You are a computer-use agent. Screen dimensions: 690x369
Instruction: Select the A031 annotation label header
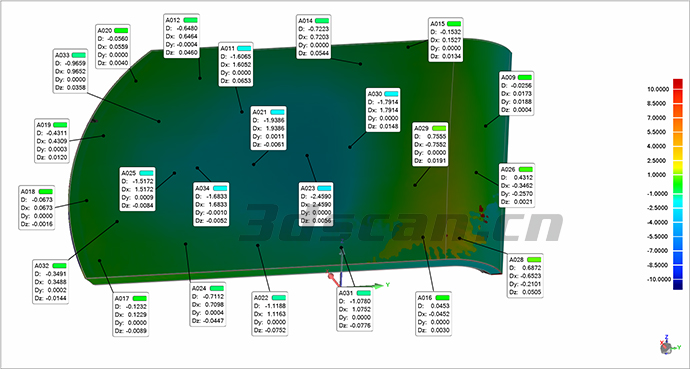(x=355, y=293)
